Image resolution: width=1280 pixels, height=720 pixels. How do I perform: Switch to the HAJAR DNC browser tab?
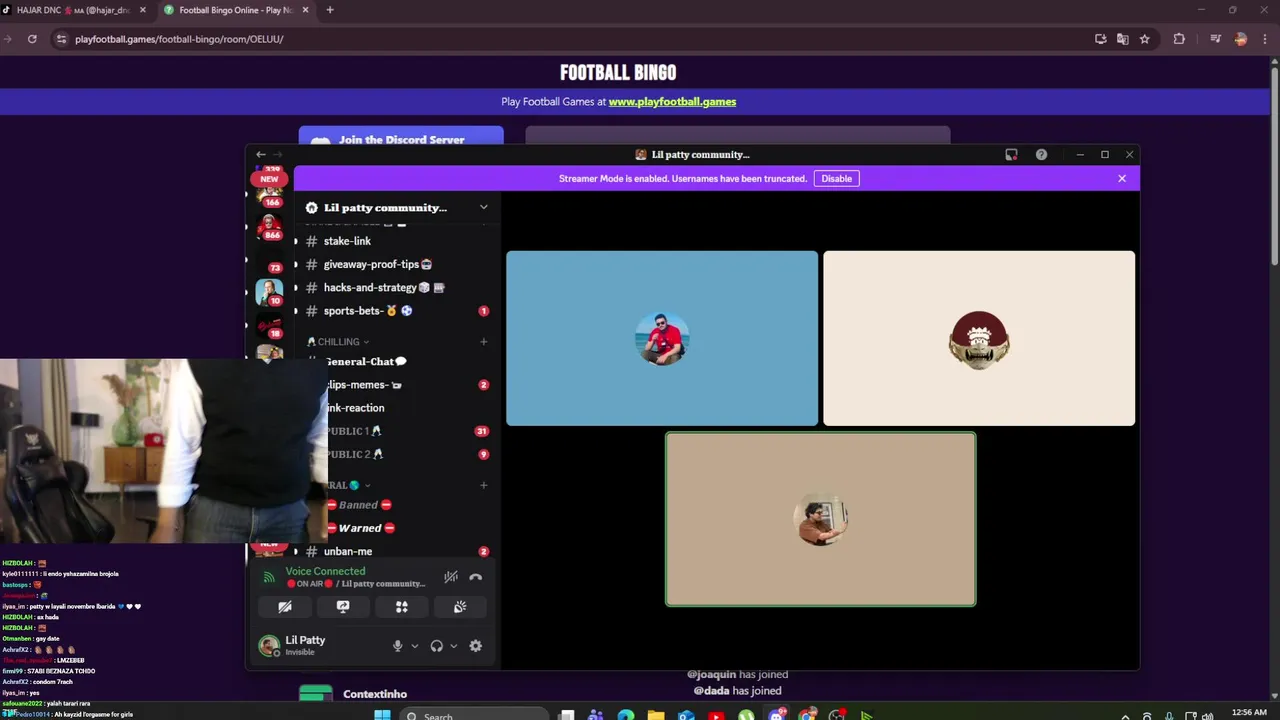pyautogui.click(x=72, y=10)
